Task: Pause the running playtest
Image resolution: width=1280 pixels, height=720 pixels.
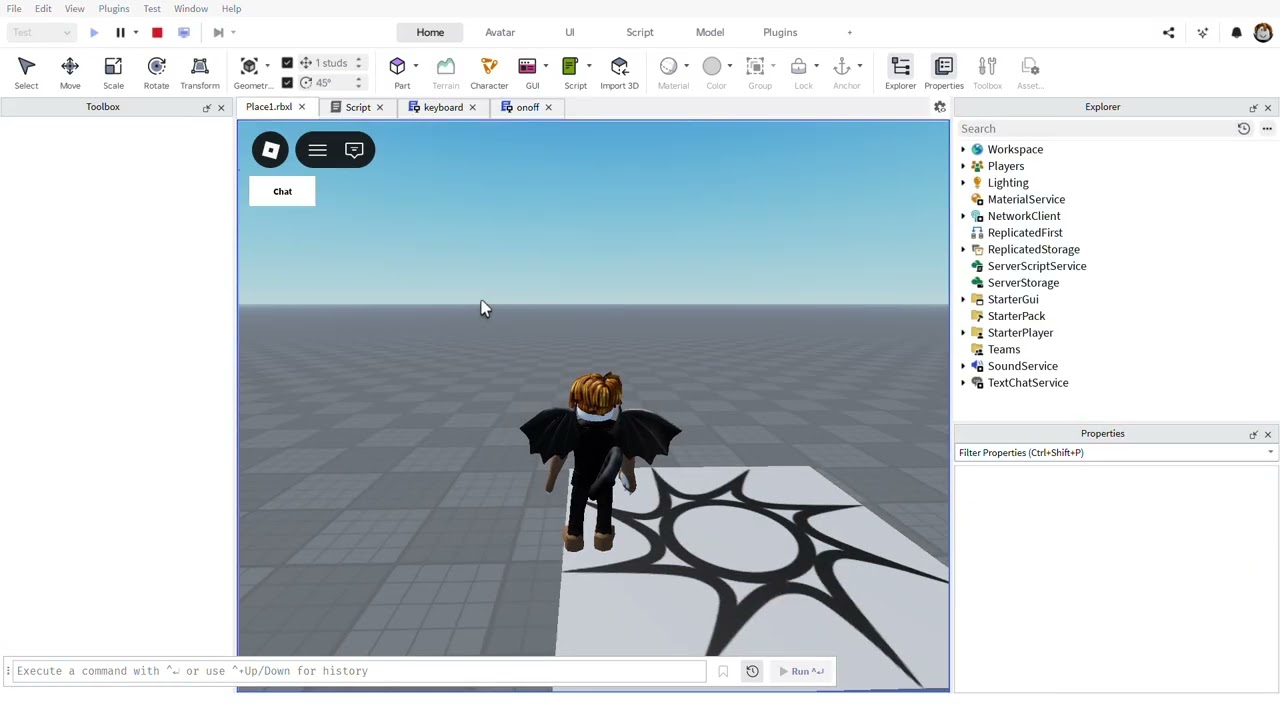Action: [120, 32]
